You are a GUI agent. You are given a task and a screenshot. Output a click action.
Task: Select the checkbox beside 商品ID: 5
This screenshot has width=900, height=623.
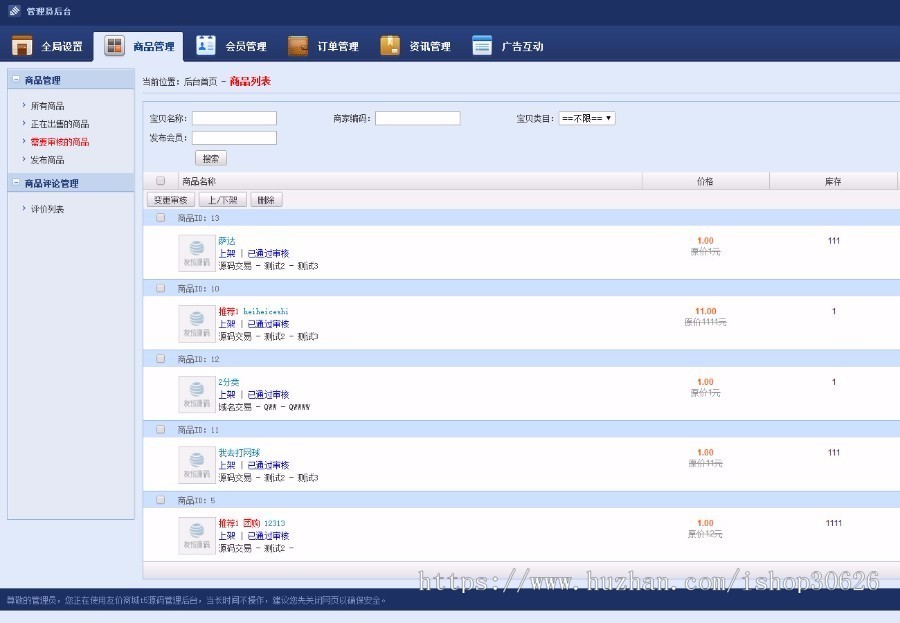pos(160,499)
